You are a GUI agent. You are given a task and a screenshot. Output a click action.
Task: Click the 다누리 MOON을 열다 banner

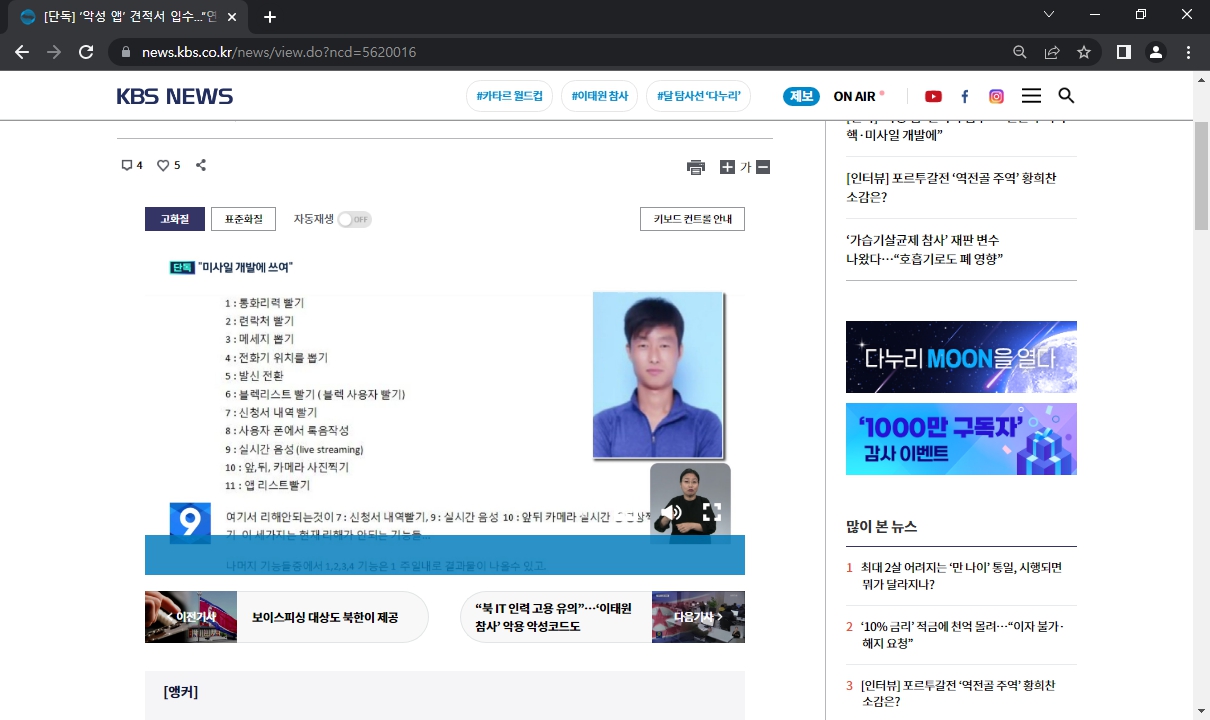(x=961, y=357)
